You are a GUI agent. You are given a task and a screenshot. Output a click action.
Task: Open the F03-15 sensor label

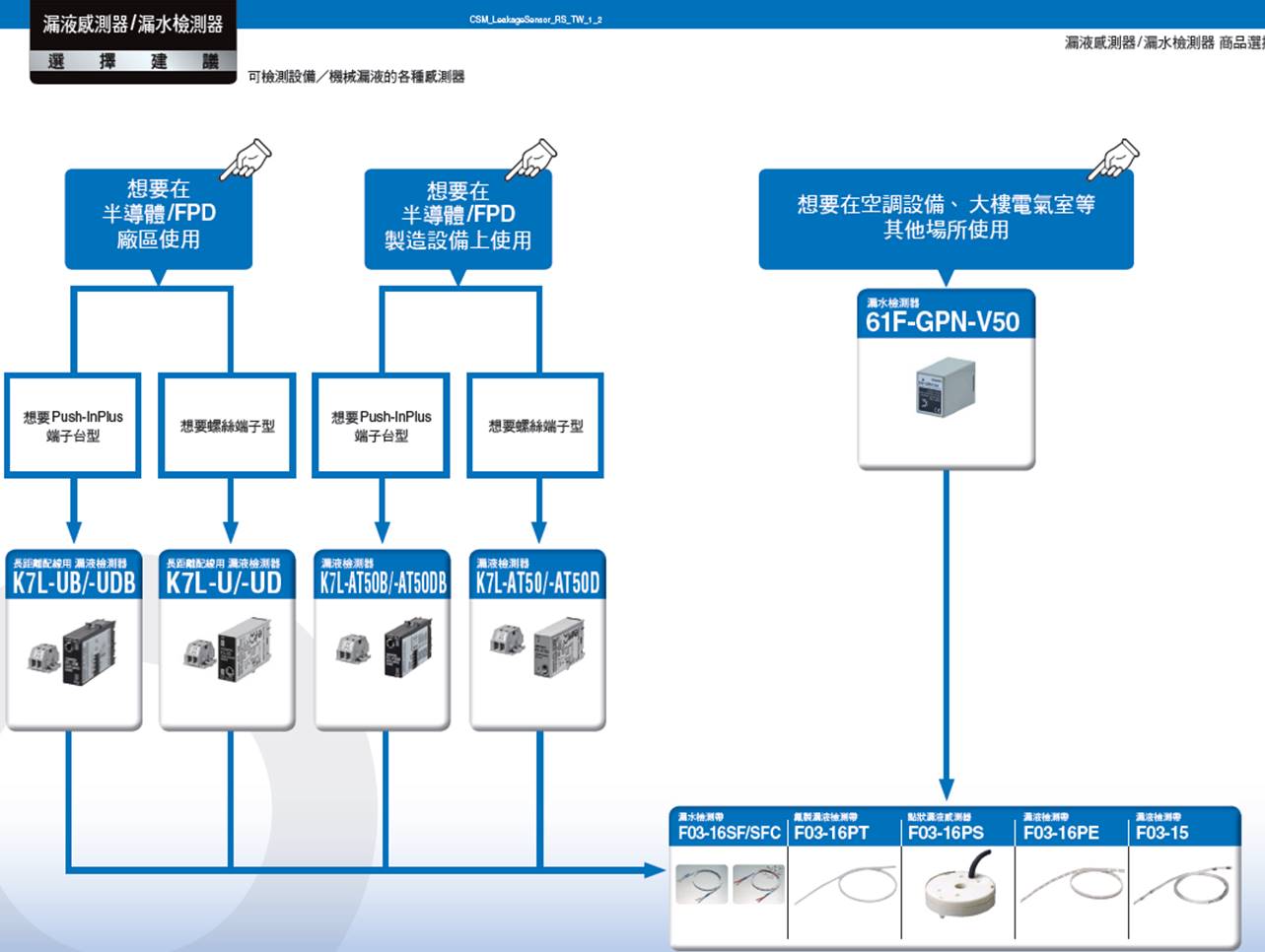tap(1161, 833)
